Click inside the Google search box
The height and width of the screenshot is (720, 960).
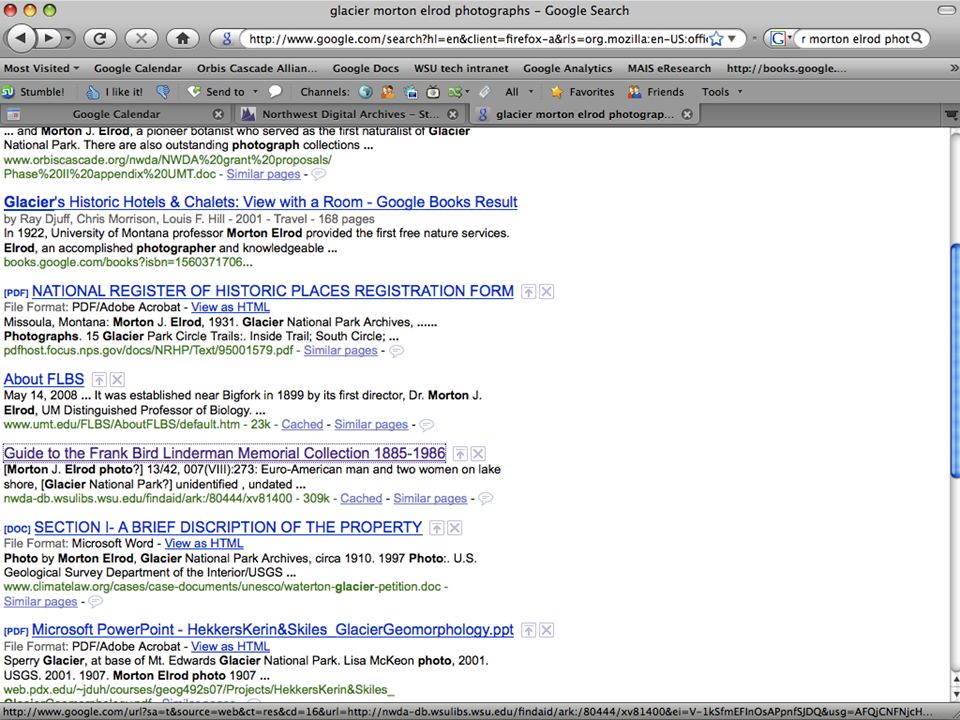854,39
